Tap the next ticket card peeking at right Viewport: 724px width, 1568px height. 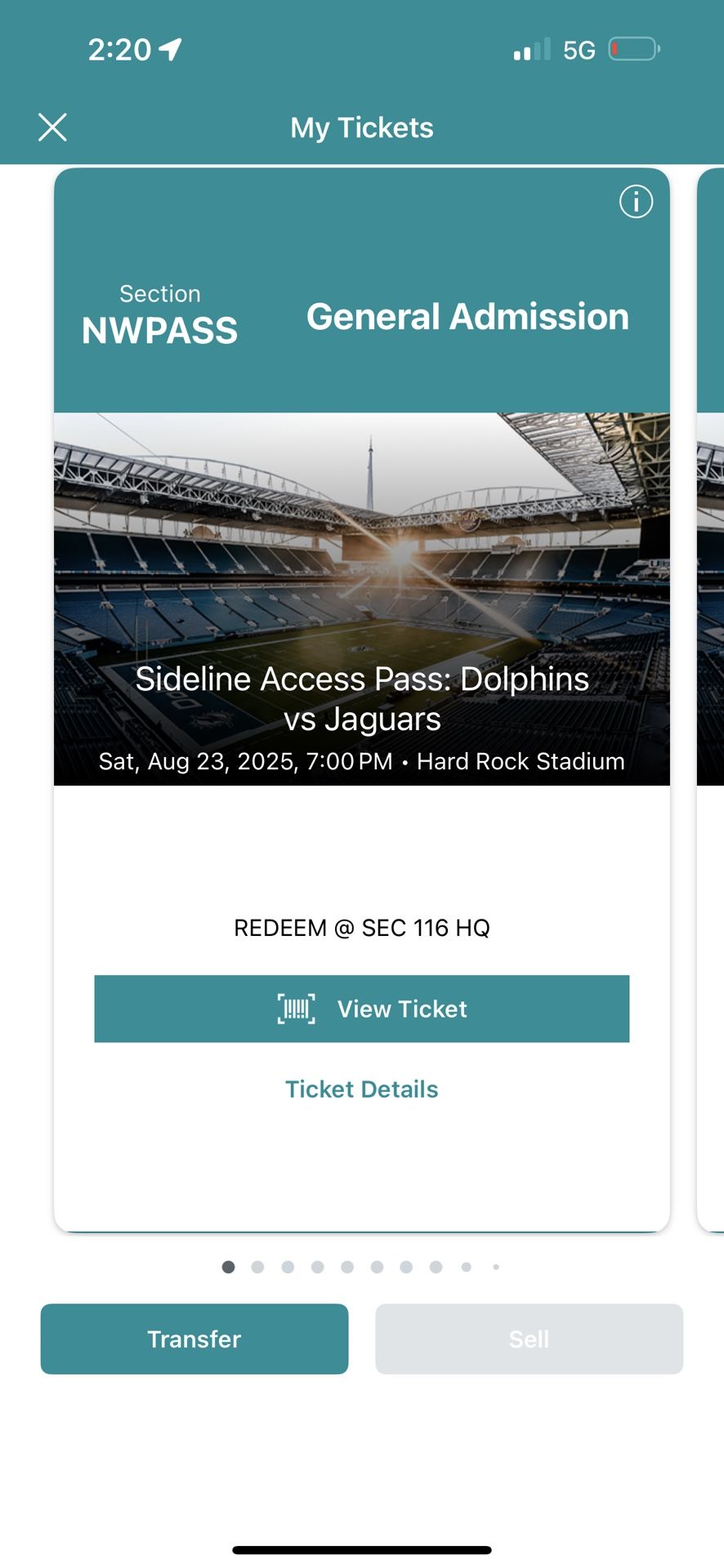710,694
